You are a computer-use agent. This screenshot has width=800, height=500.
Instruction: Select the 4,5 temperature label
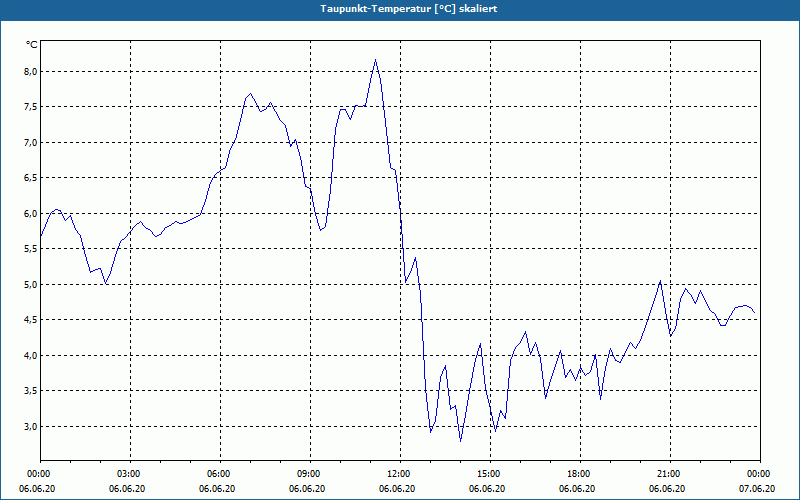click(x=32, y=320)
